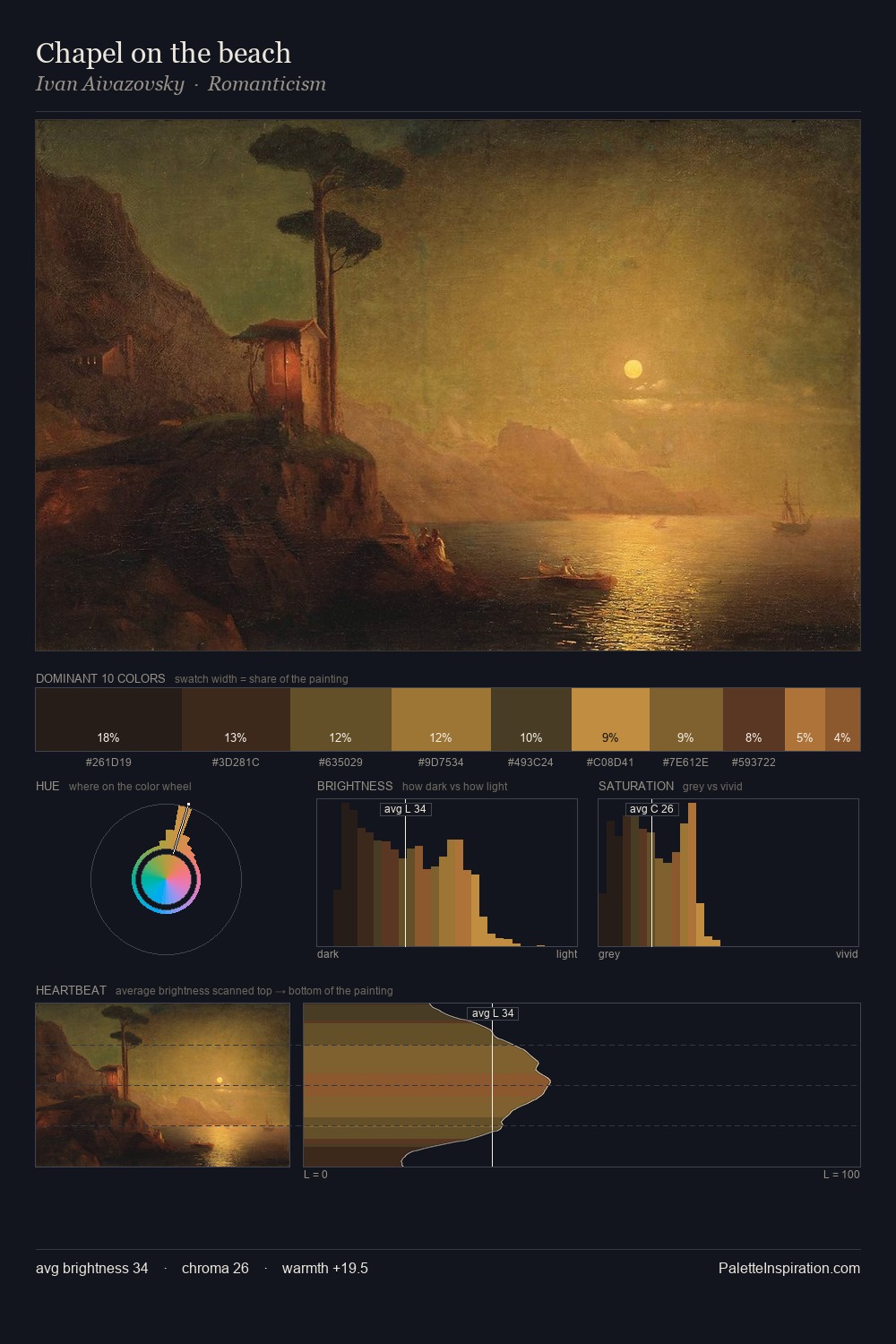896x1344 pixels.
Task: Click the 'grey' axis label
Action: coord(609,954)
